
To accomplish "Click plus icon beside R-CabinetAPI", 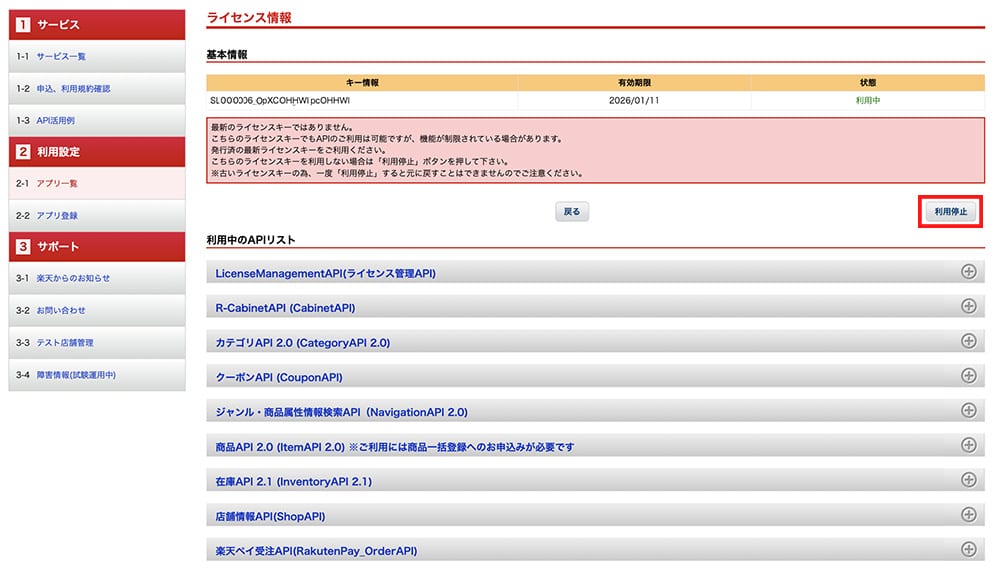I will 967,306.
